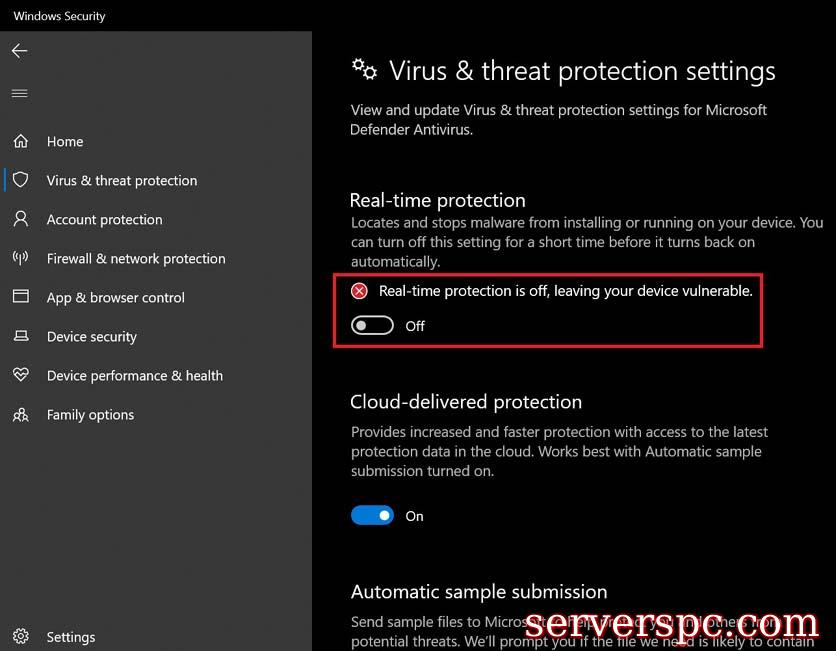Click the Settings gear icon
This screenshot has height=651, width=836.
21,637
